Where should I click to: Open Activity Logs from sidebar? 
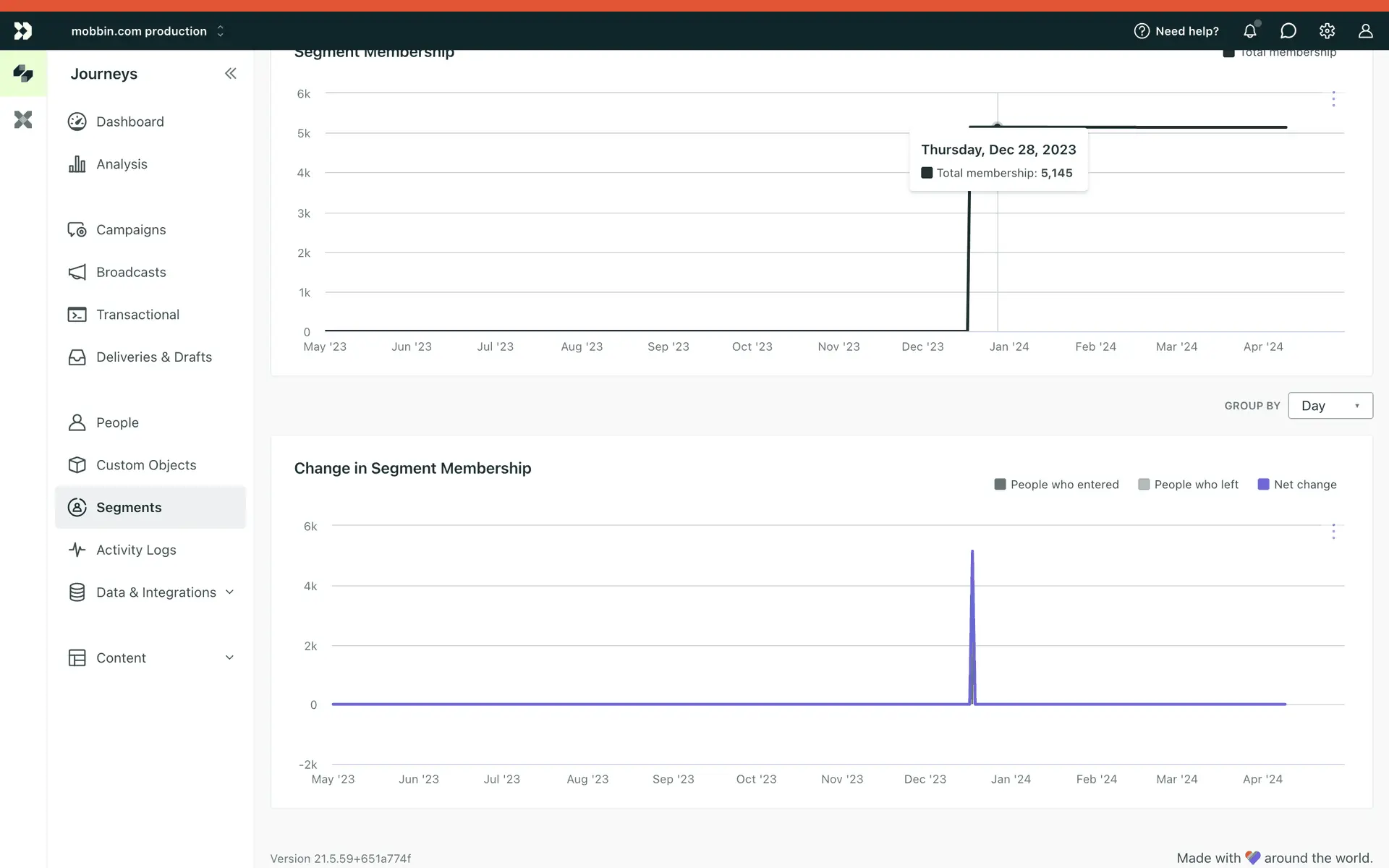point(136,550)
